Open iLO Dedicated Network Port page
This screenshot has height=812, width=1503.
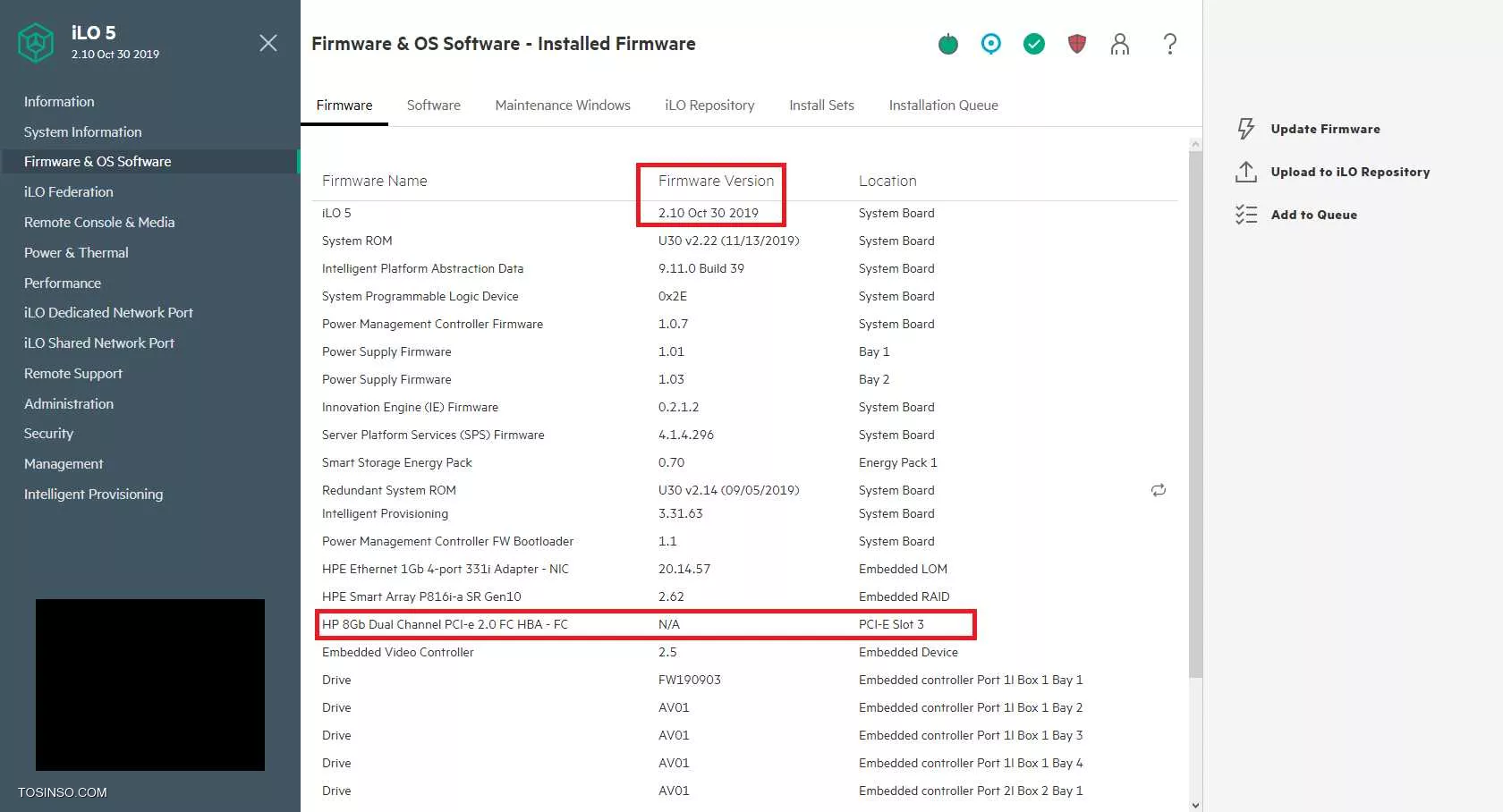pyautogui.click(x=108, y=313)
